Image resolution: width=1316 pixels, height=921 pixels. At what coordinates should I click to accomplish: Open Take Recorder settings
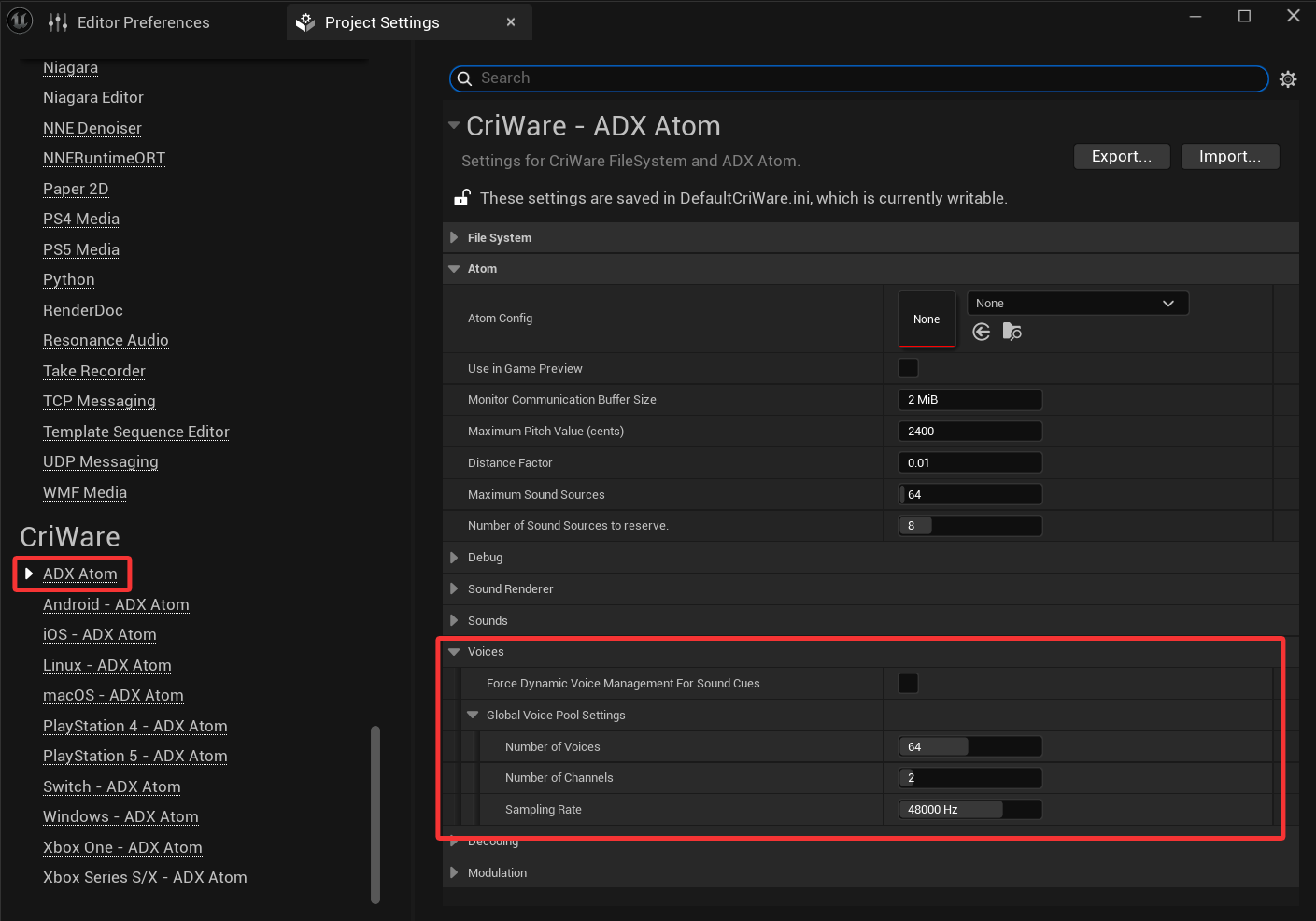[94, 371]
